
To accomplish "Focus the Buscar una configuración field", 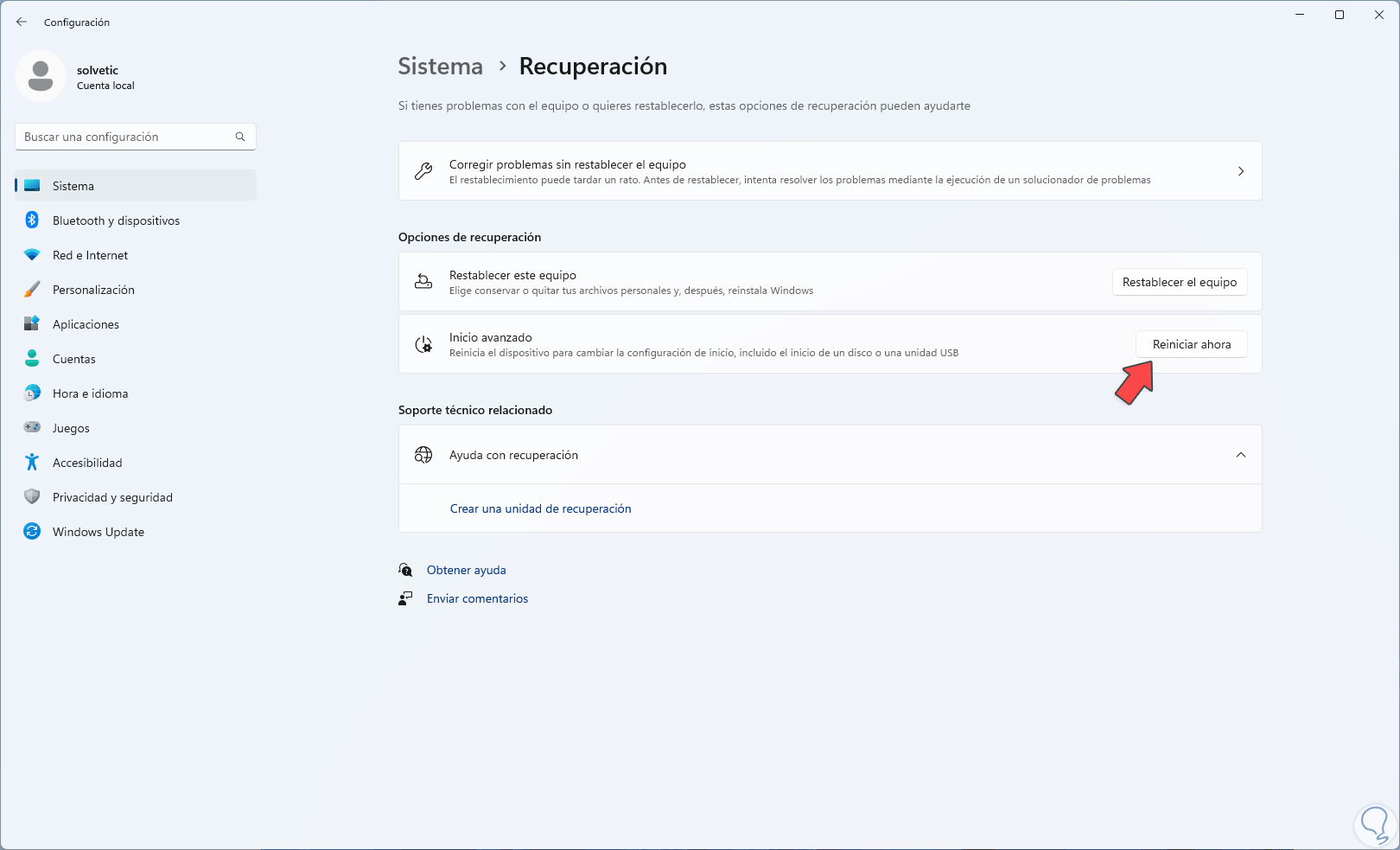I will pos(125,137).
